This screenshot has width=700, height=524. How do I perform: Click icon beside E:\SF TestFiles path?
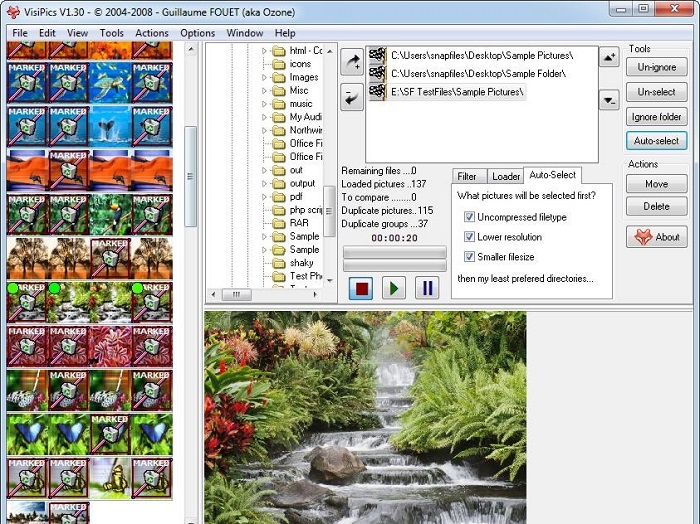tap(377, 92)
